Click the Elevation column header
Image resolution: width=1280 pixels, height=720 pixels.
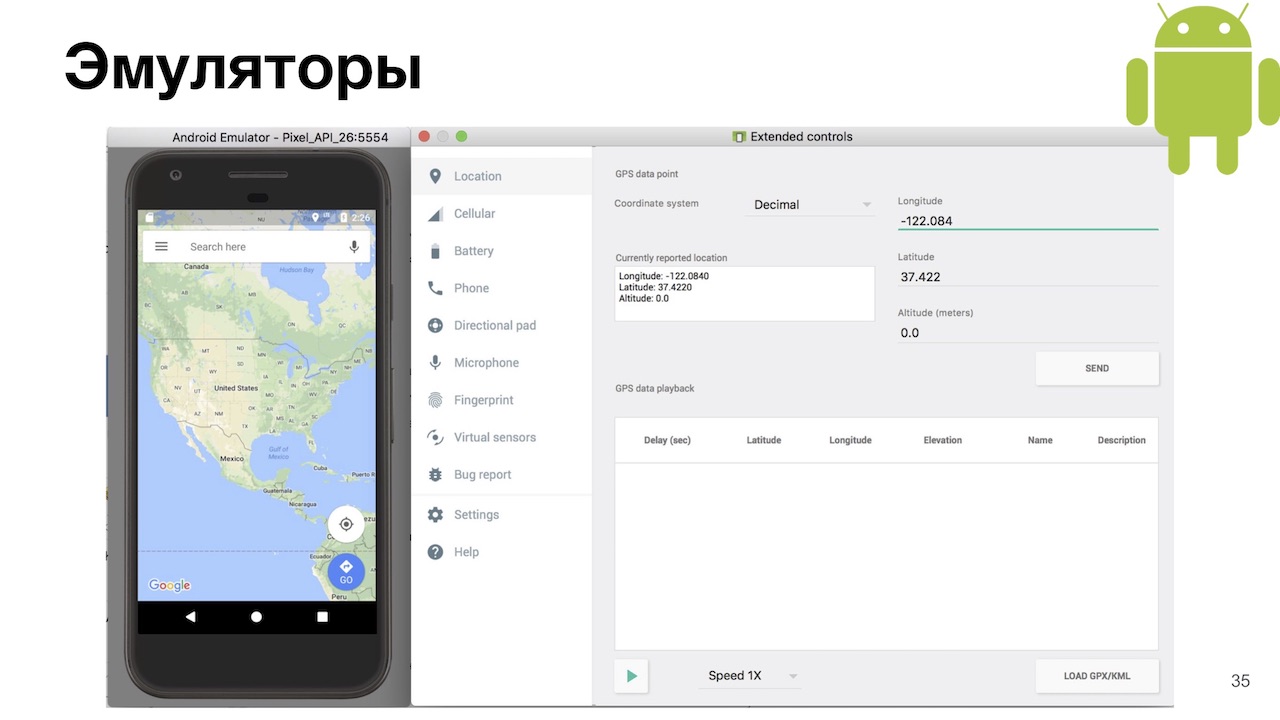[942, 440]
